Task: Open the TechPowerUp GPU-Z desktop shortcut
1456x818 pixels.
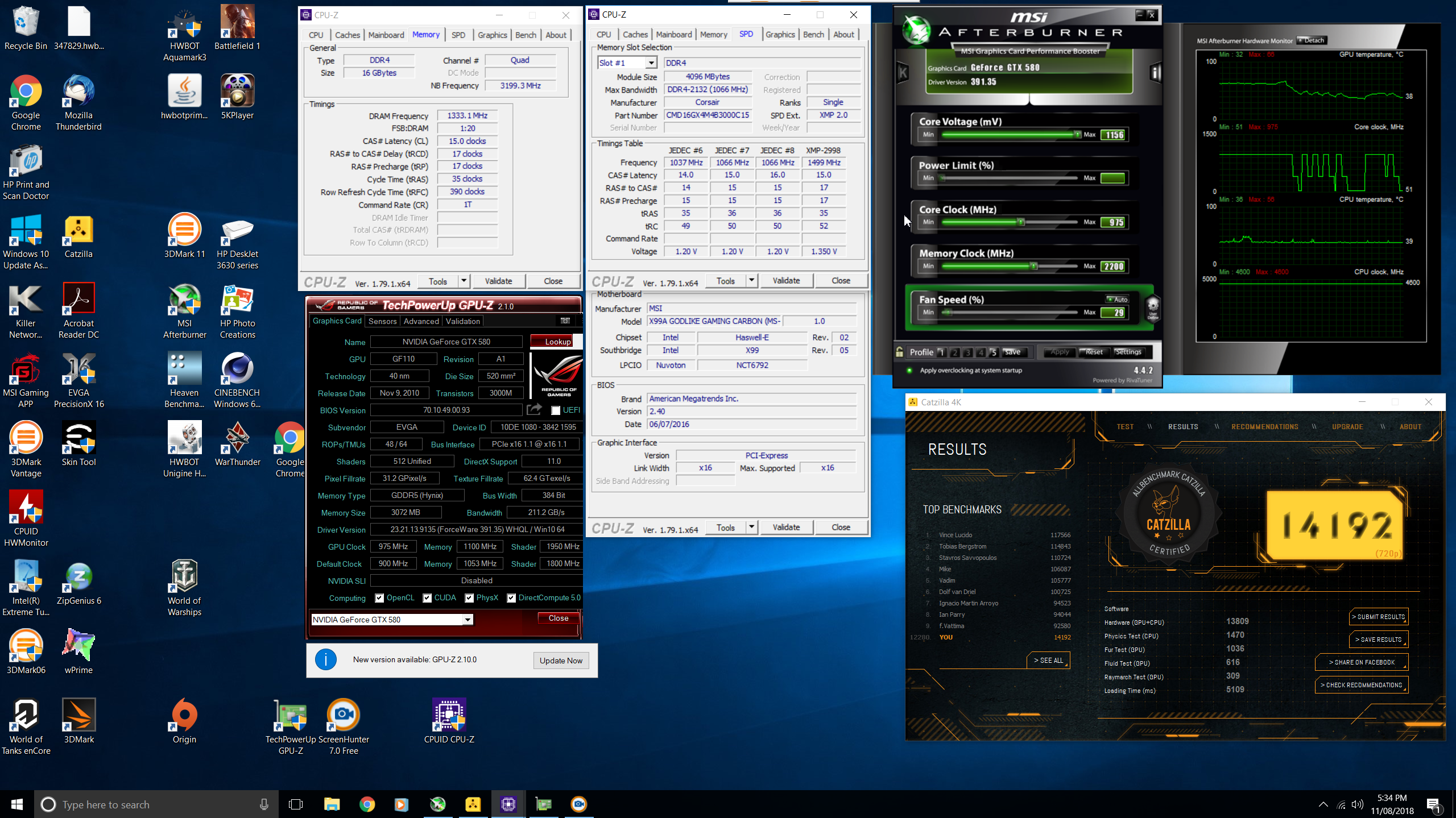Action: pos(290,727)
